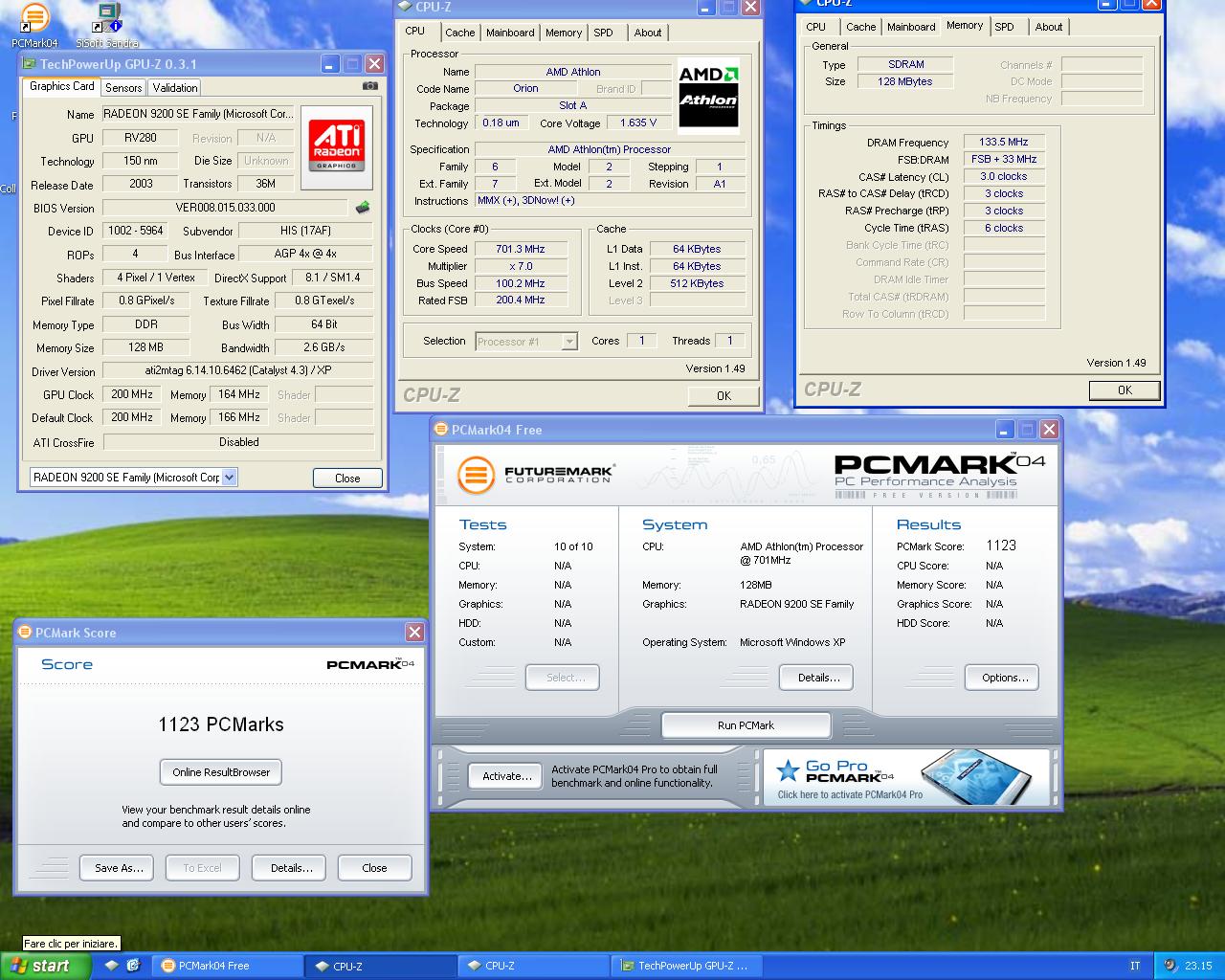This screenshot has width=1225, height=980.
Task: Click the AMD Athlon logo in CPU-Z
Action: point(708,97)
